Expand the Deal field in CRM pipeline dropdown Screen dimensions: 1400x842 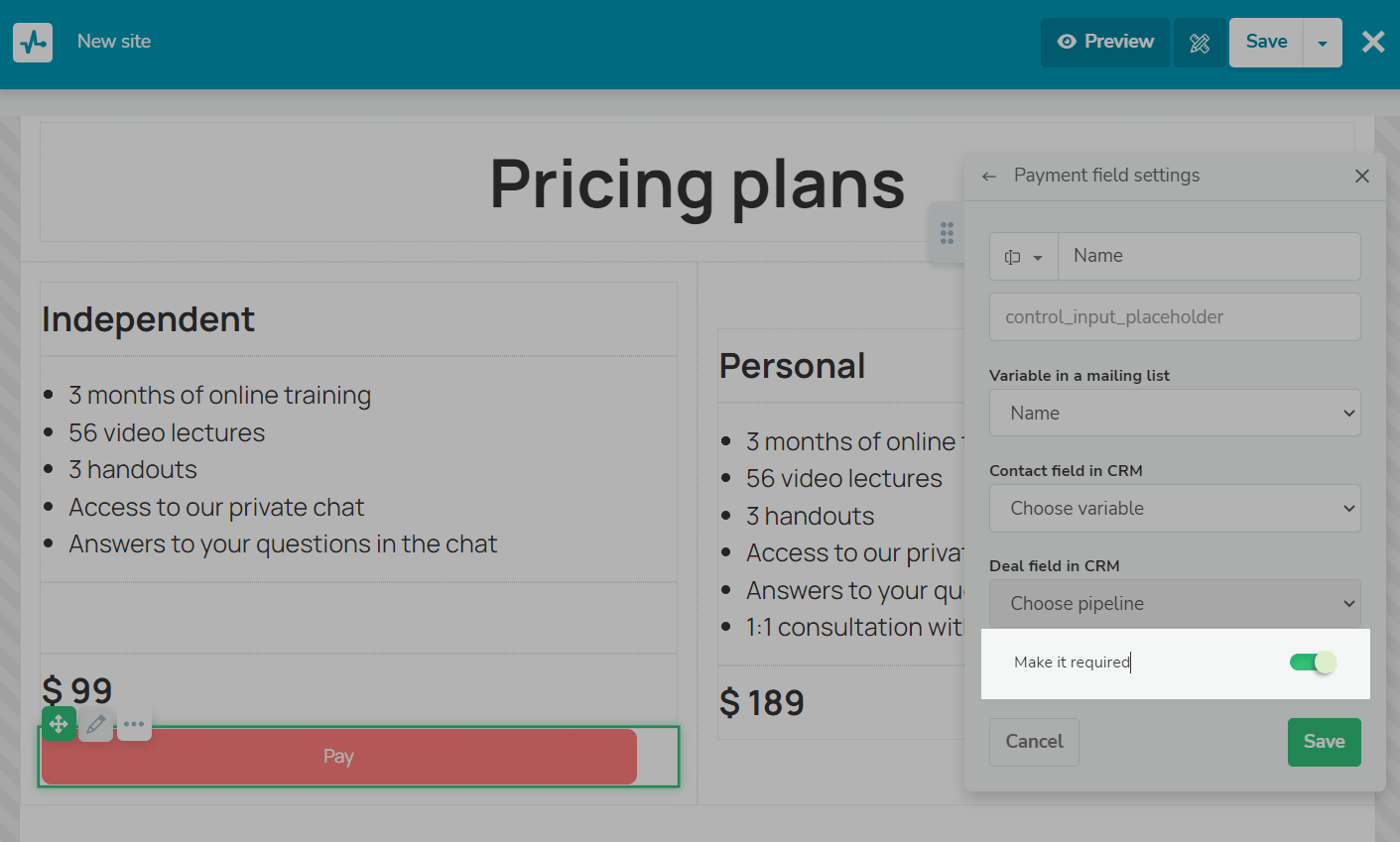point(1175,603)
